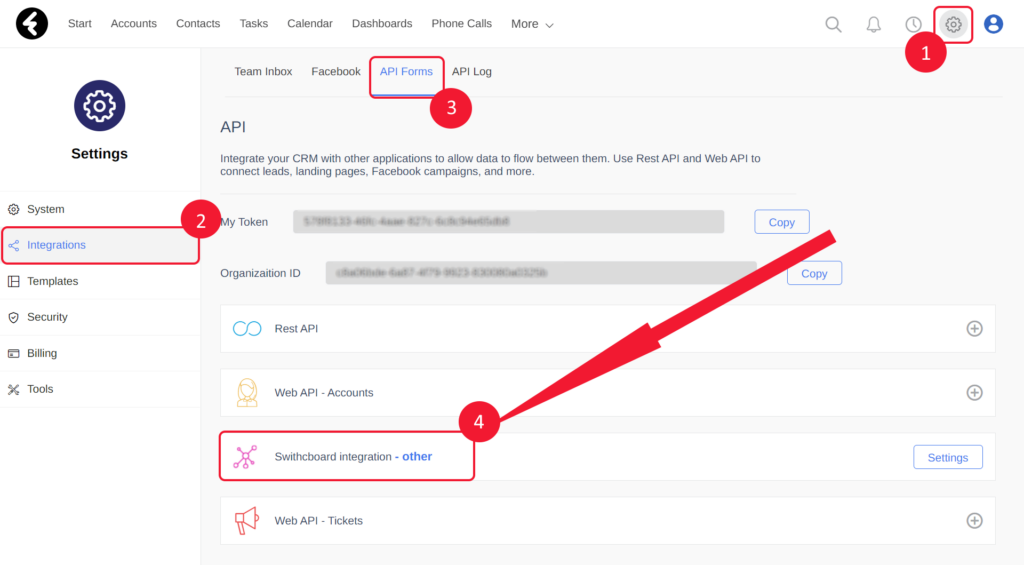The width and height of the screenshot is (1024, 565).
Task: Open the recent history clock icon
Action: pyautogui.click(x=913, y=24)
